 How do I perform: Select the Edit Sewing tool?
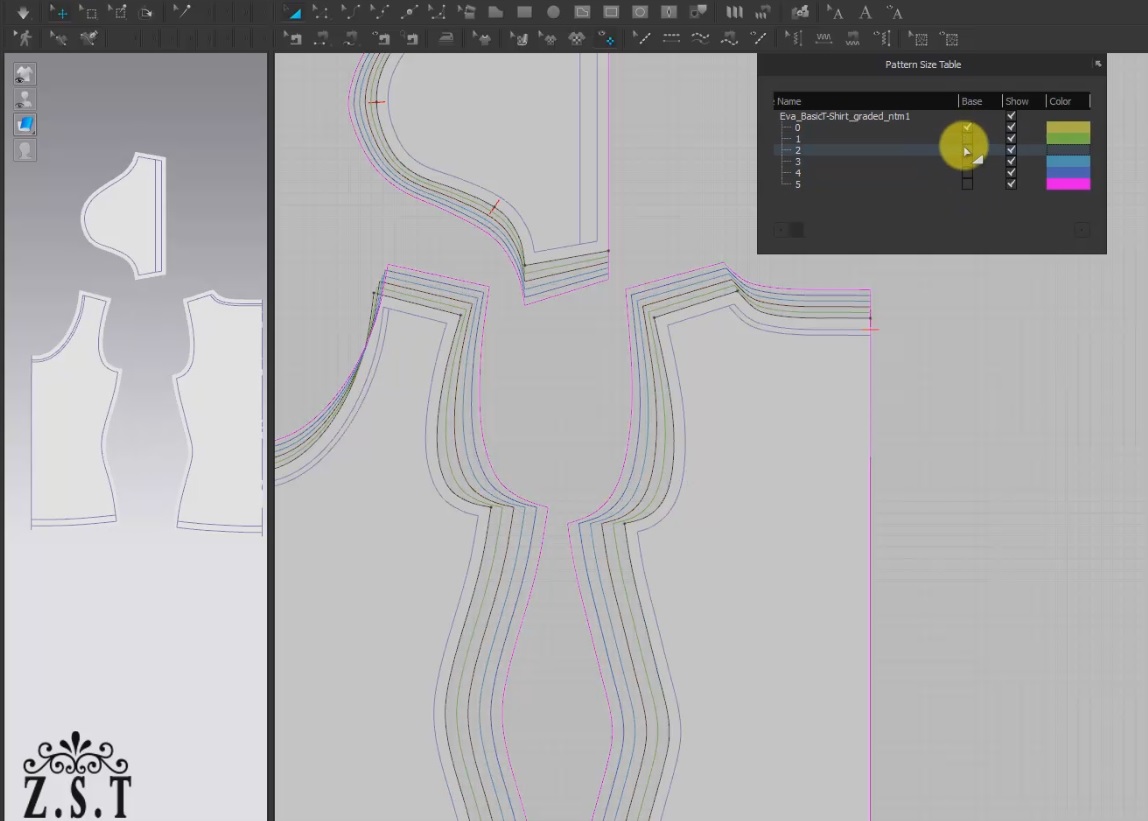click(x=293, y=39)
